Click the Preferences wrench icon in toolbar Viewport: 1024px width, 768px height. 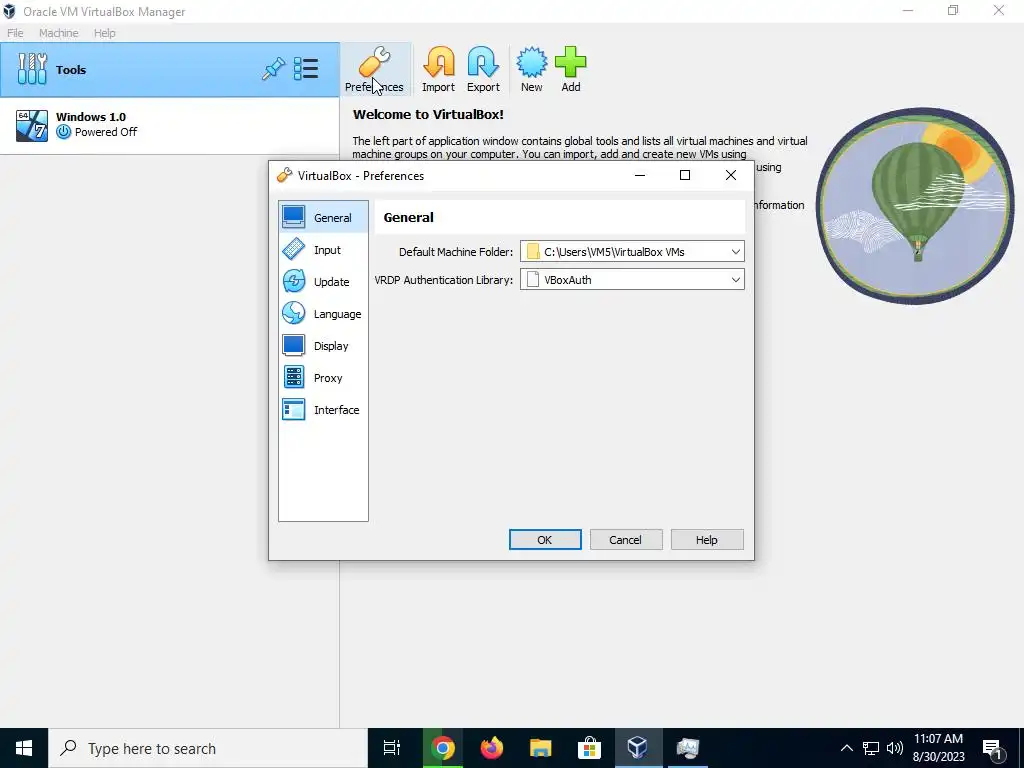(374, 62)
